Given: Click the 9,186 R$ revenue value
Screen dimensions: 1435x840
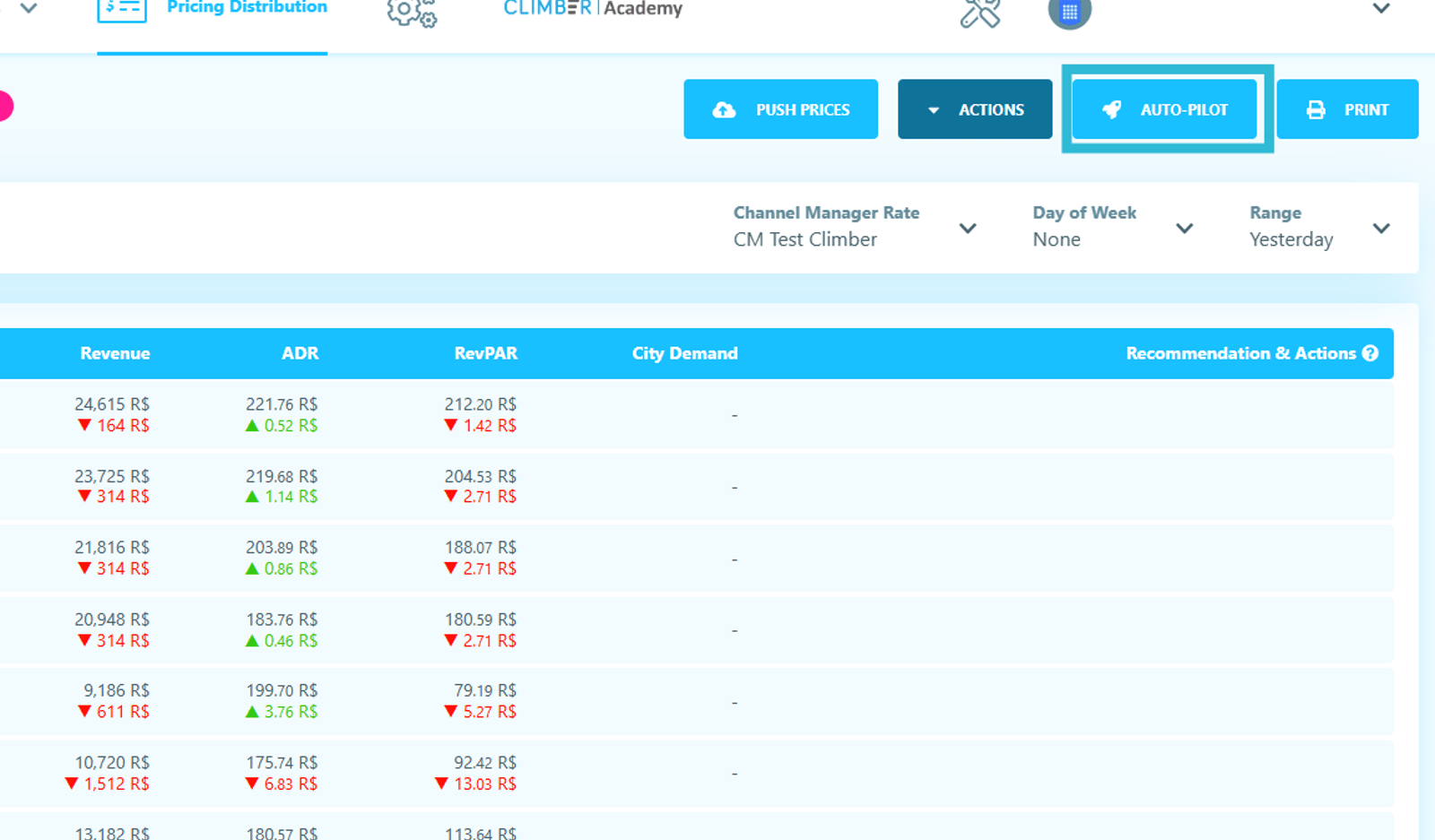Looking at the screenshot, I should (117, 690).
